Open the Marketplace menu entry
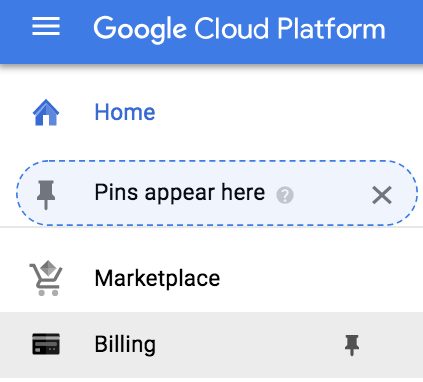This screenshot has width=423, height=382. coord(157,278)
